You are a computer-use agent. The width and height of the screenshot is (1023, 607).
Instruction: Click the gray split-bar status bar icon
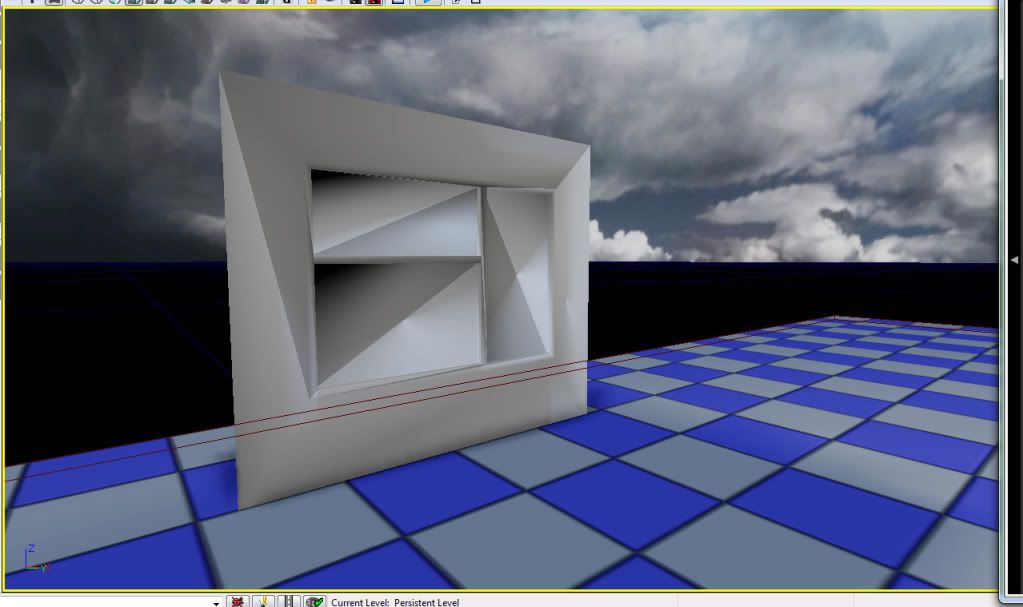click(x=288, y=601)
